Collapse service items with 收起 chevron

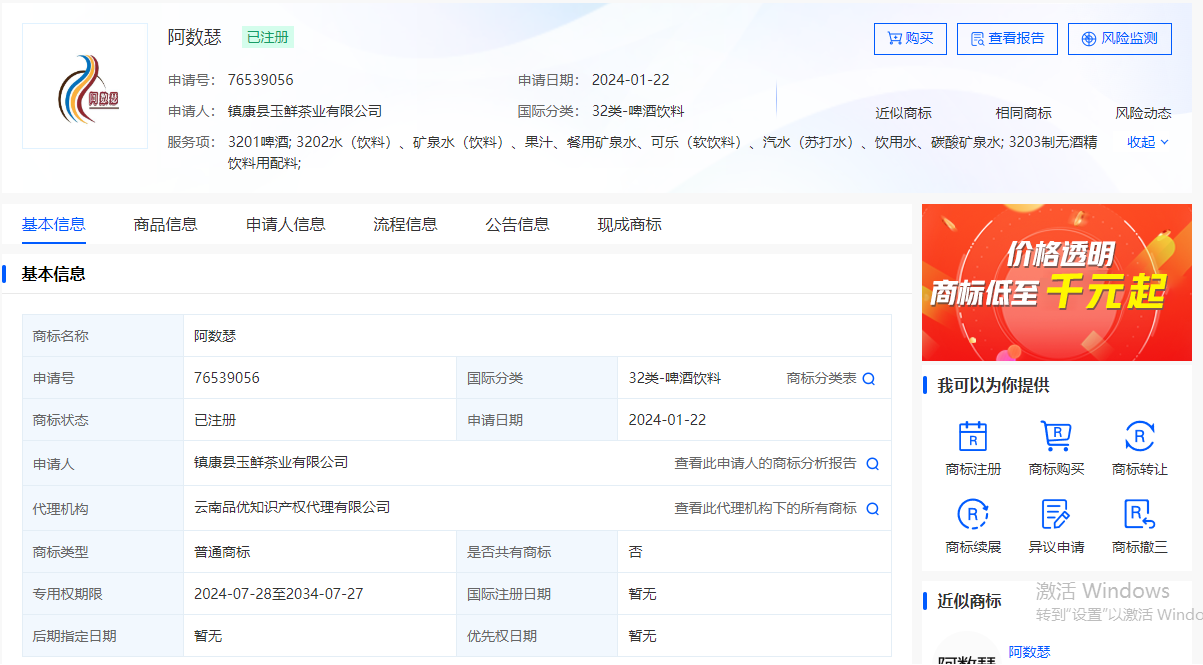pos(1148,142)
